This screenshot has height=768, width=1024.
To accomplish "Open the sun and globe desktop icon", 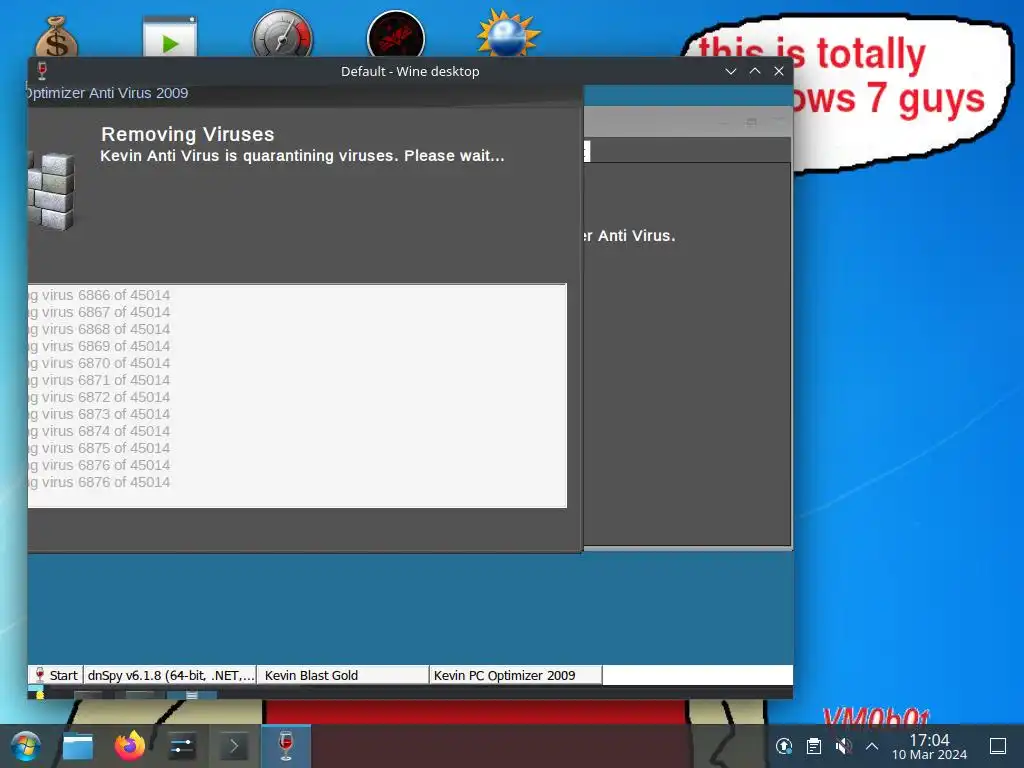I will point(509,34).
